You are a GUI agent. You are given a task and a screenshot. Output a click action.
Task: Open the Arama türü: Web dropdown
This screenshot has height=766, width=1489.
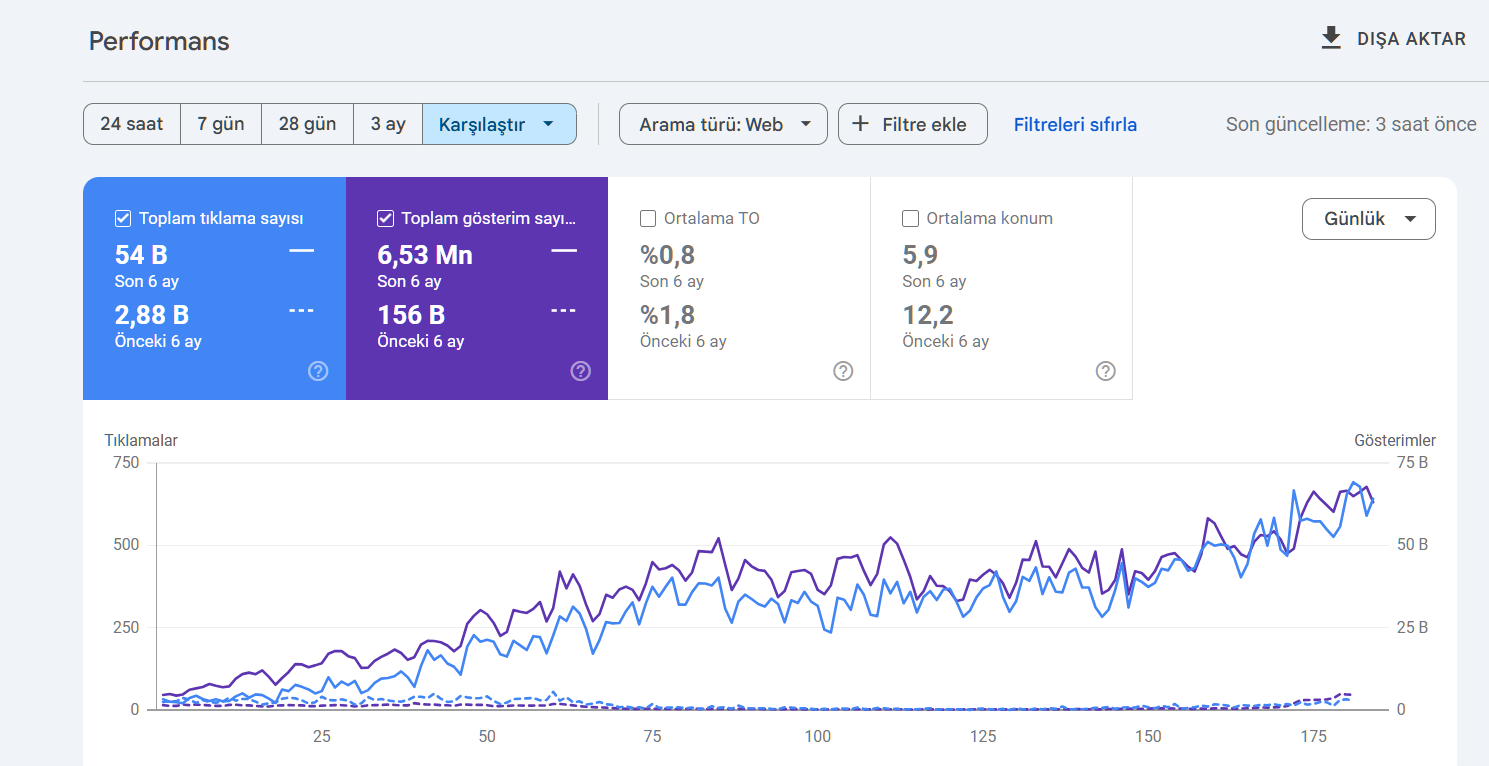pyautogui.click(x=723, y=124)
